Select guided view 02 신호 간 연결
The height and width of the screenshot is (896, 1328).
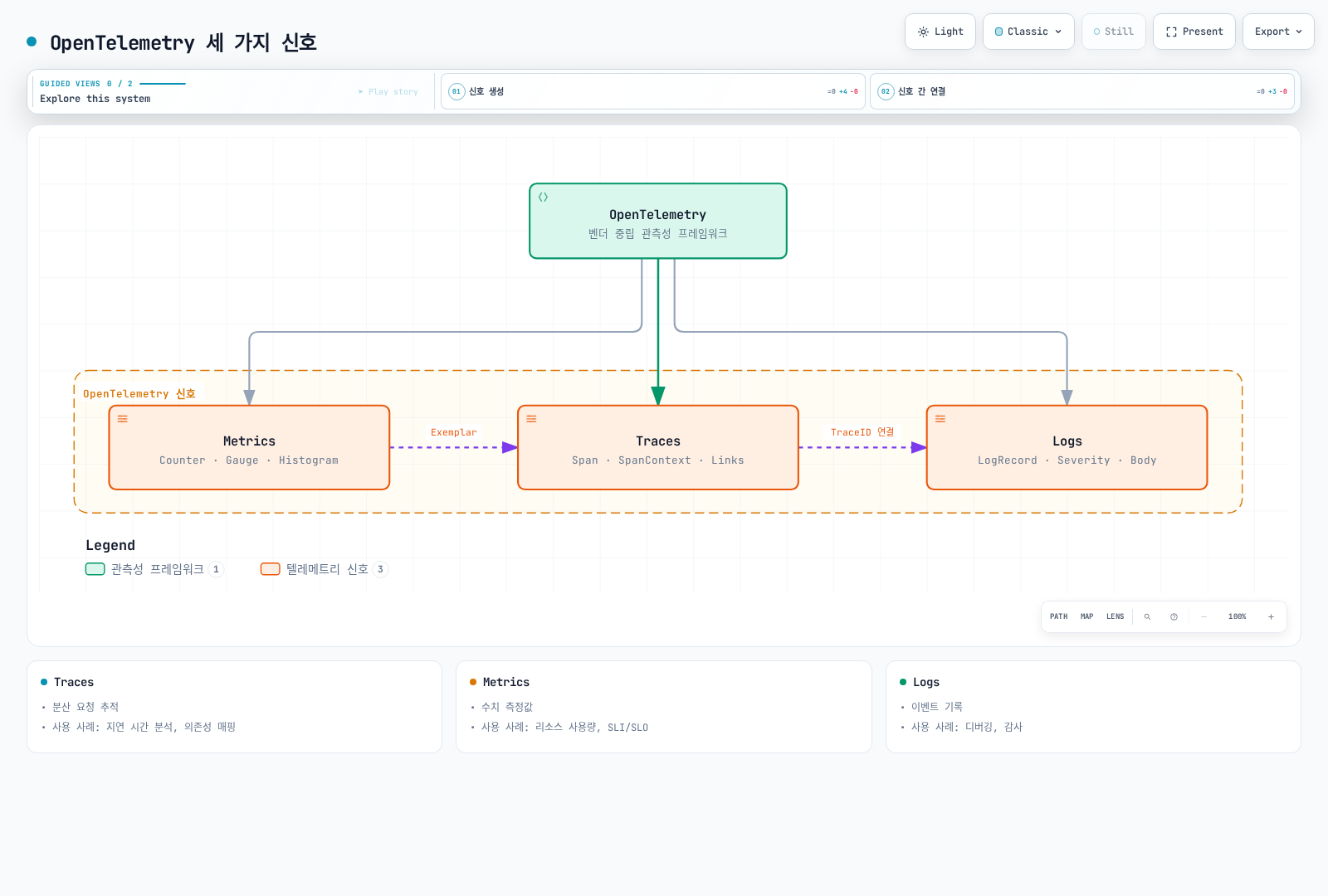tap(1082, 91)
